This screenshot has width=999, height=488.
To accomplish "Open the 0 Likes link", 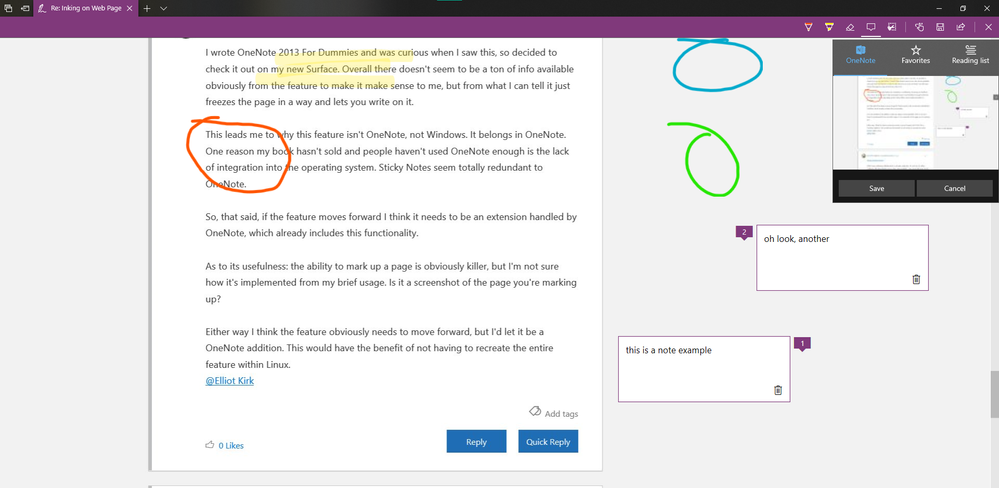I will click(x=231, y=445).
